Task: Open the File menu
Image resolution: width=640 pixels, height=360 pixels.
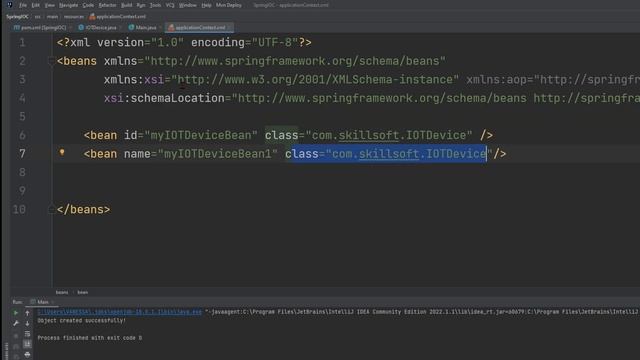Action: (23, 5)
